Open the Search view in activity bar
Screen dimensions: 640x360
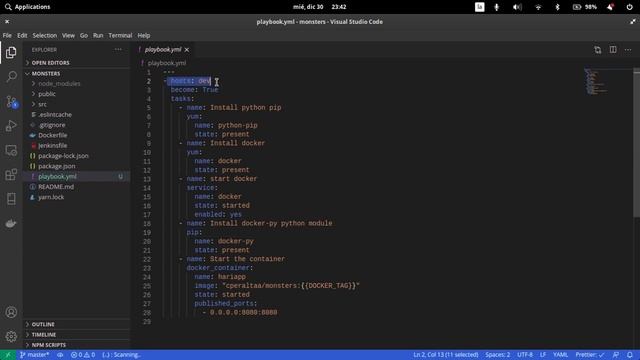pyautogui.click(x=11, y=76)
